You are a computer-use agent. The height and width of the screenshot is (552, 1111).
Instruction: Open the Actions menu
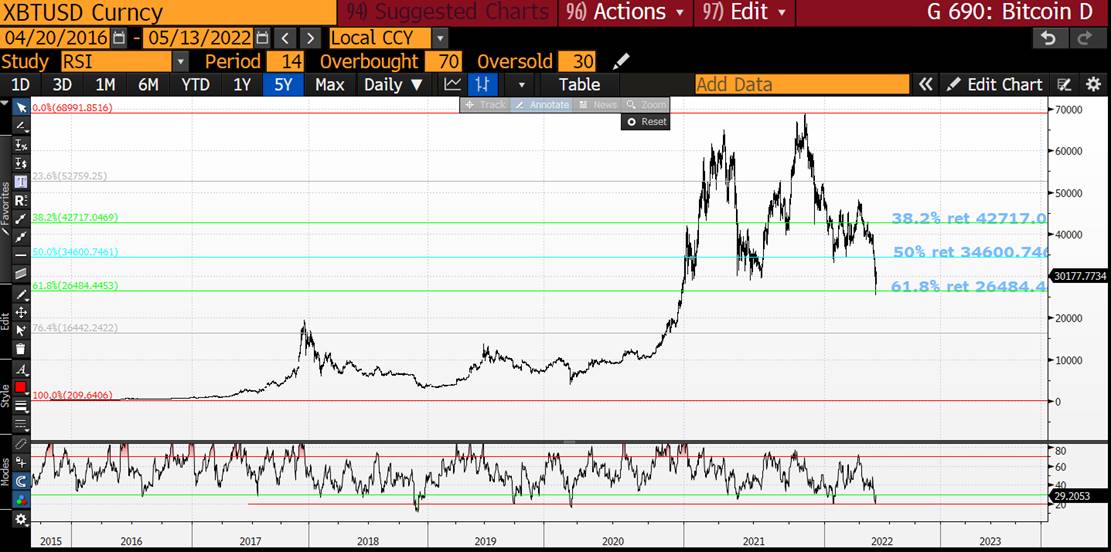[628, 12]
